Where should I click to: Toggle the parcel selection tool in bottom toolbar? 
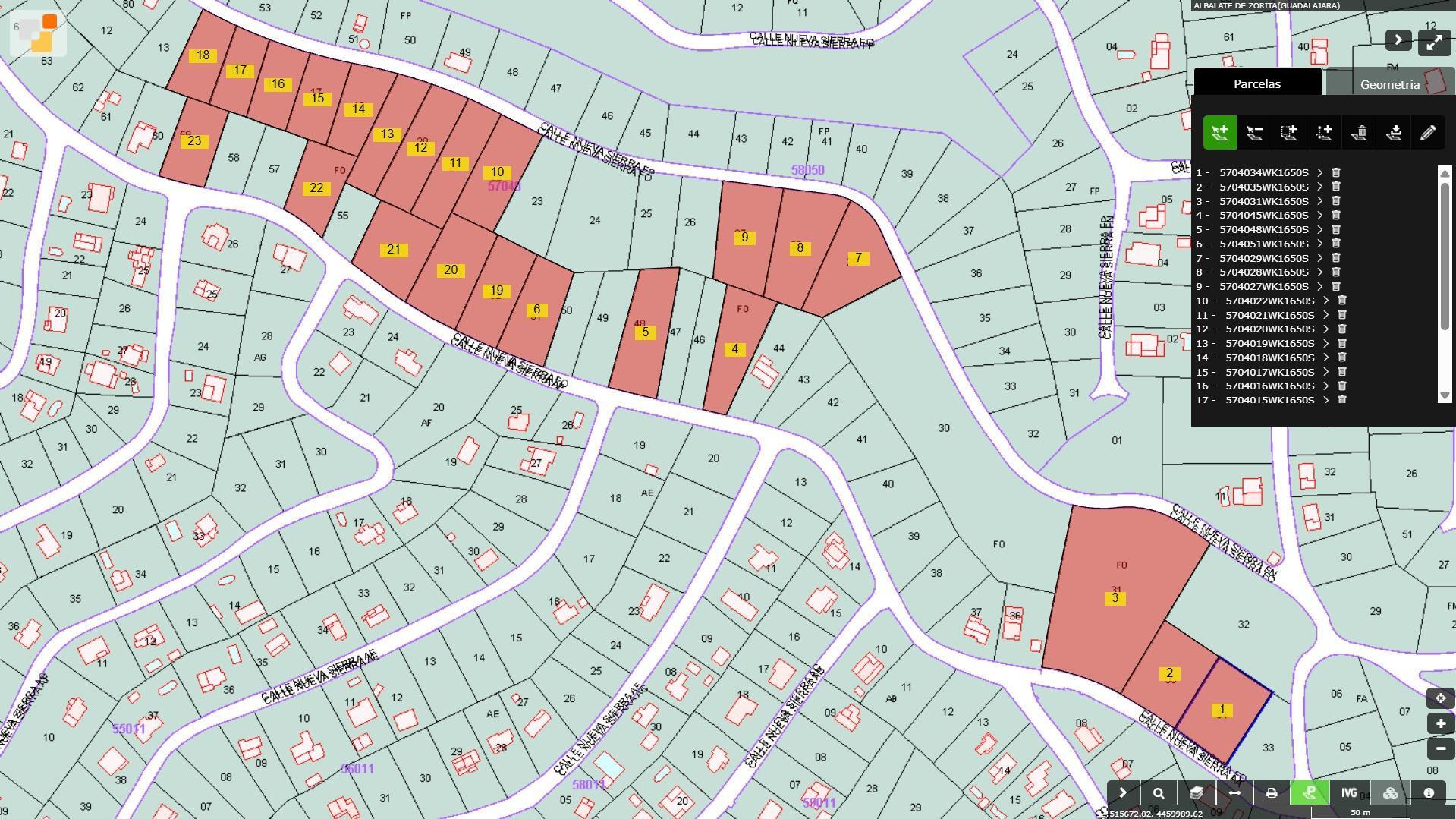coord(1310,793)
